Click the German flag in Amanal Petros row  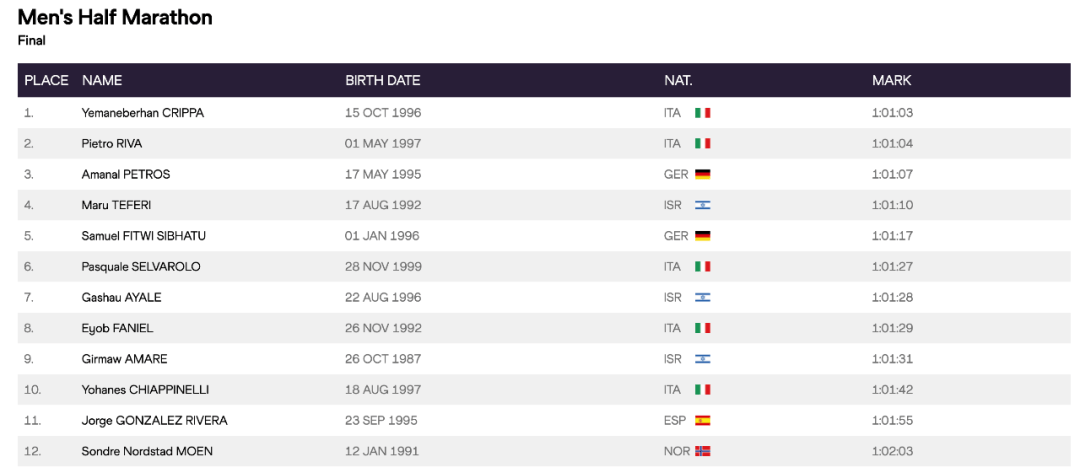coord(702,174)
